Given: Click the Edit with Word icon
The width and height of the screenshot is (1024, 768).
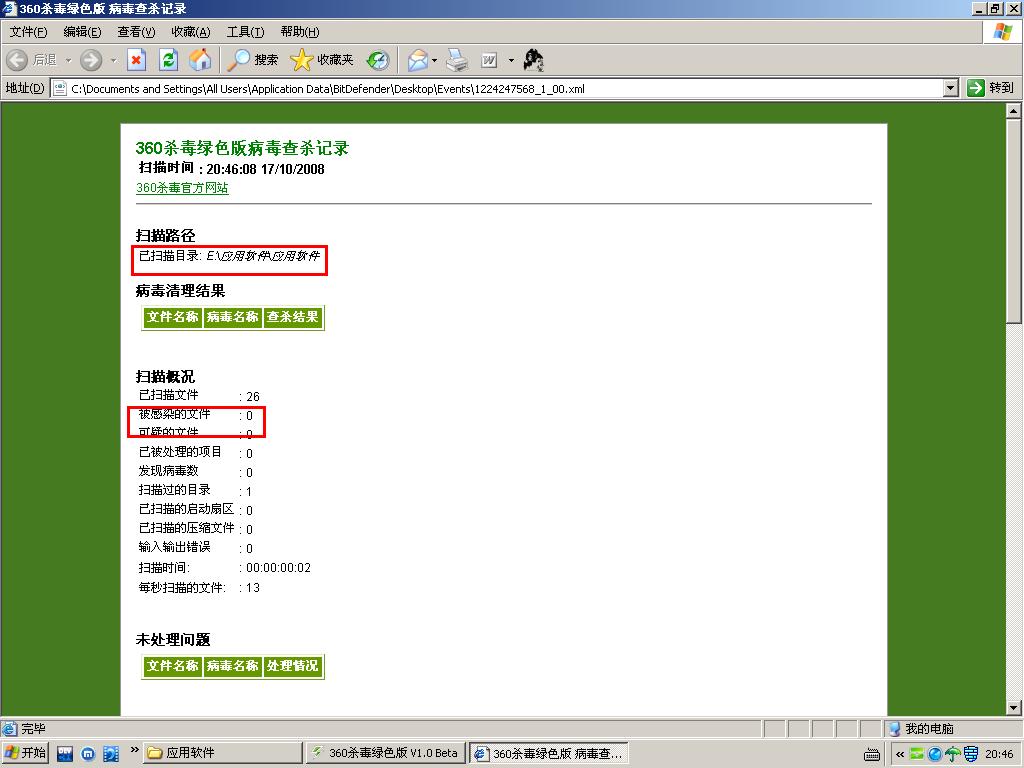Looking at the screenshot, I should pos(489,60).
